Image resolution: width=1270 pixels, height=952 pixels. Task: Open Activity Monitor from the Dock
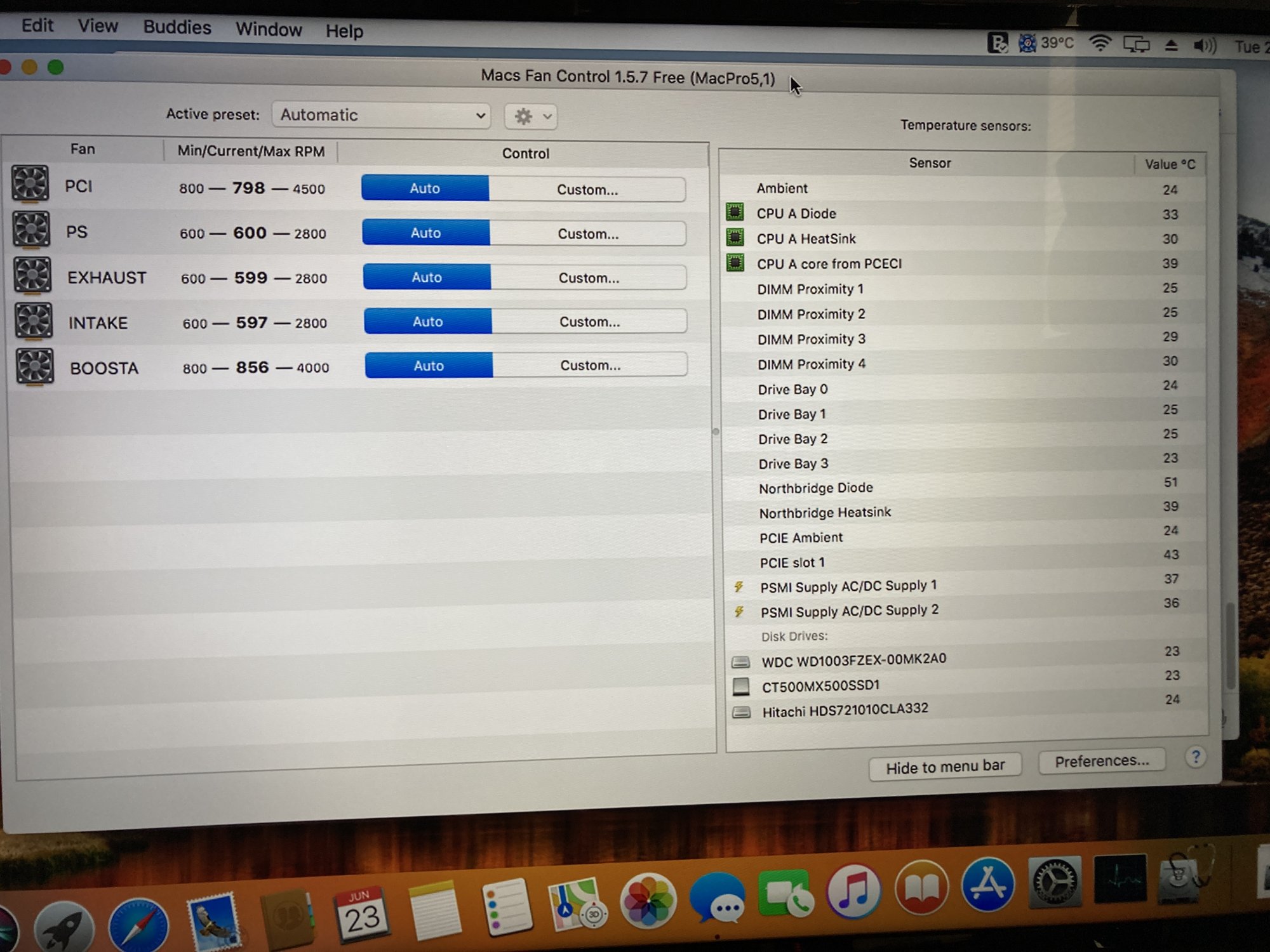click(x=1121, y=879)
